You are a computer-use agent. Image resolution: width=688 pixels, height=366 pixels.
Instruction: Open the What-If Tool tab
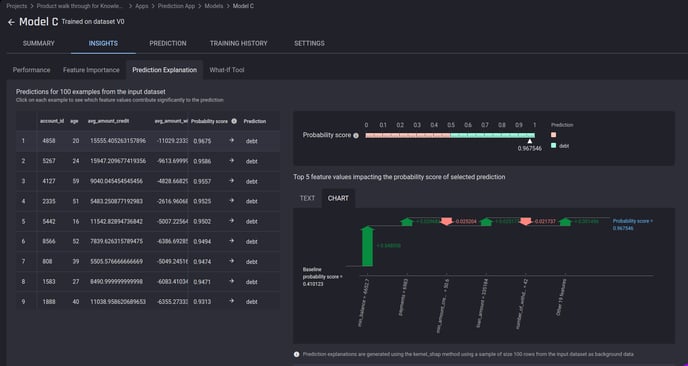(227, 70)
